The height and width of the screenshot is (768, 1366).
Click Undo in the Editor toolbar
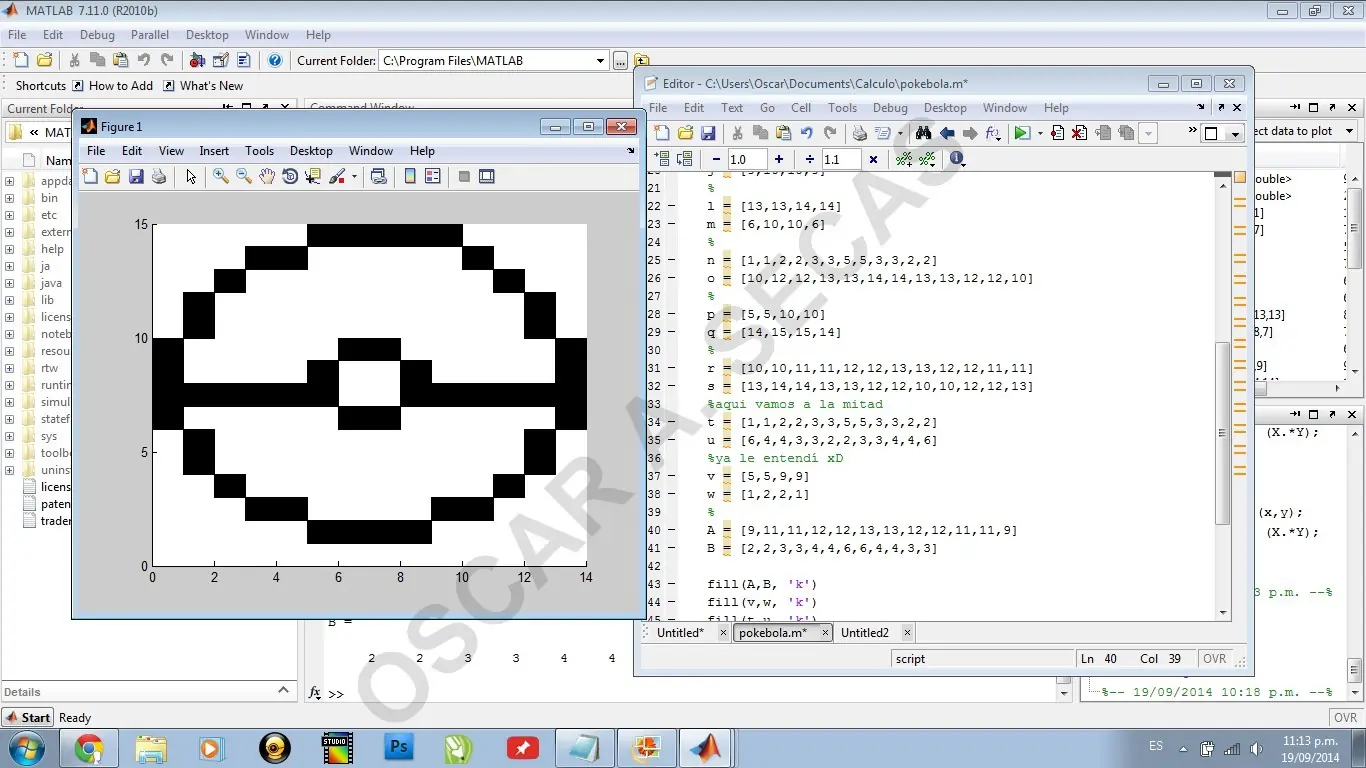806,133
